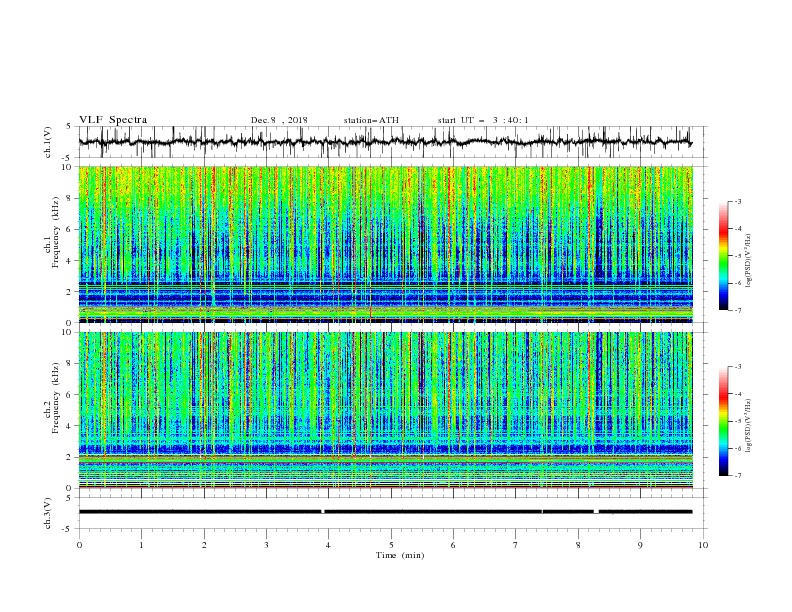Screen dimensions: 792x612
Task: Click the lower "log(PSD)(V²/Hz)" colorbar label
Action: pos(749,426)
